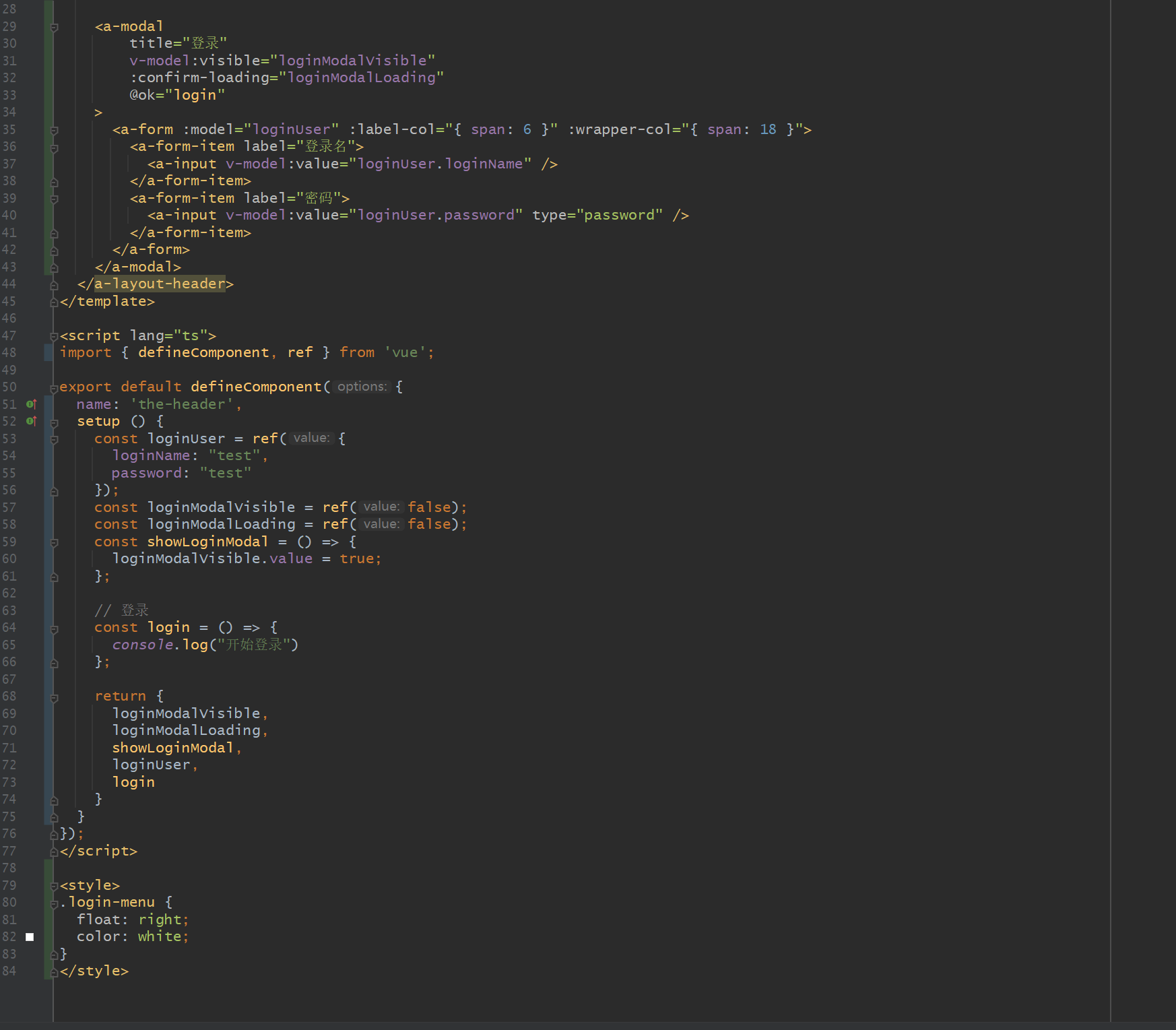Viewport: 1176px width, 1030px height.
Task: Click the 'console' identifier
Action: 143,645
